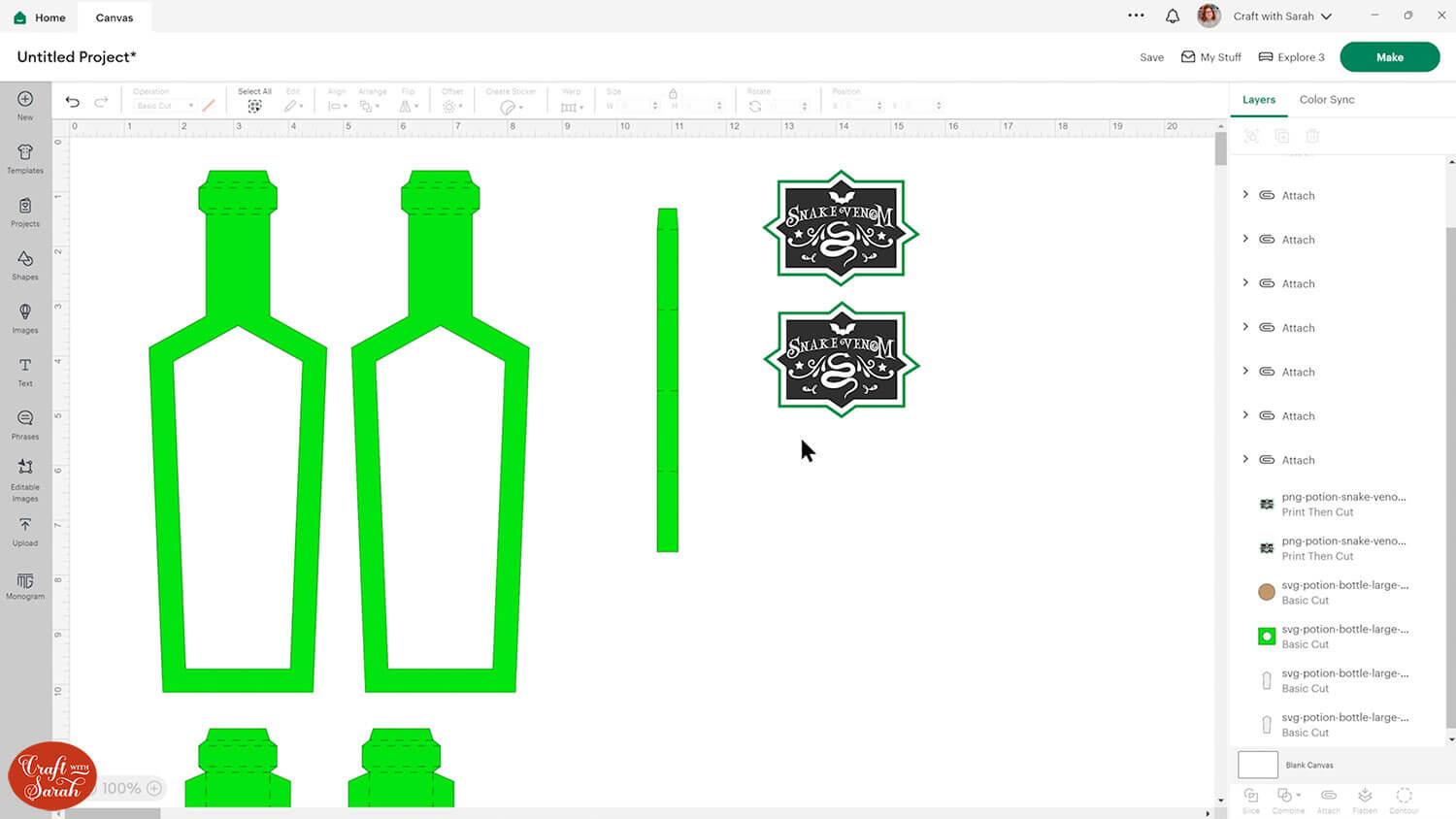Click the Group icon in Layers panel
This screenshot has width=1456, height=819.
1251,136
